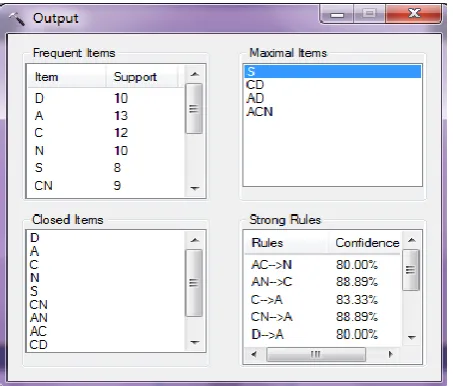Sort by the Confidence column header
This screenshot has height=386, width=453.
coord(367,243)
